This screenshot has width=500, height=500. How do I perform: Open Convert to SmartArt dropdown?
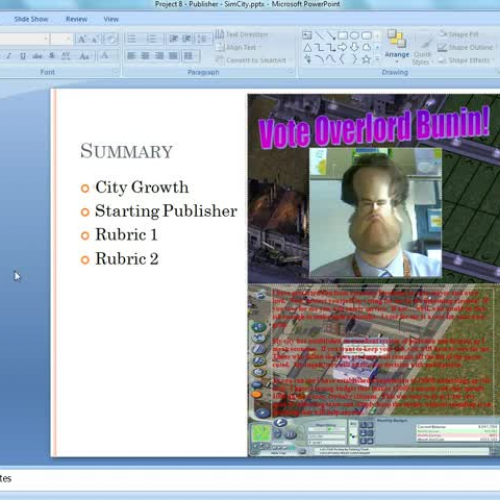tap(254, 60)
